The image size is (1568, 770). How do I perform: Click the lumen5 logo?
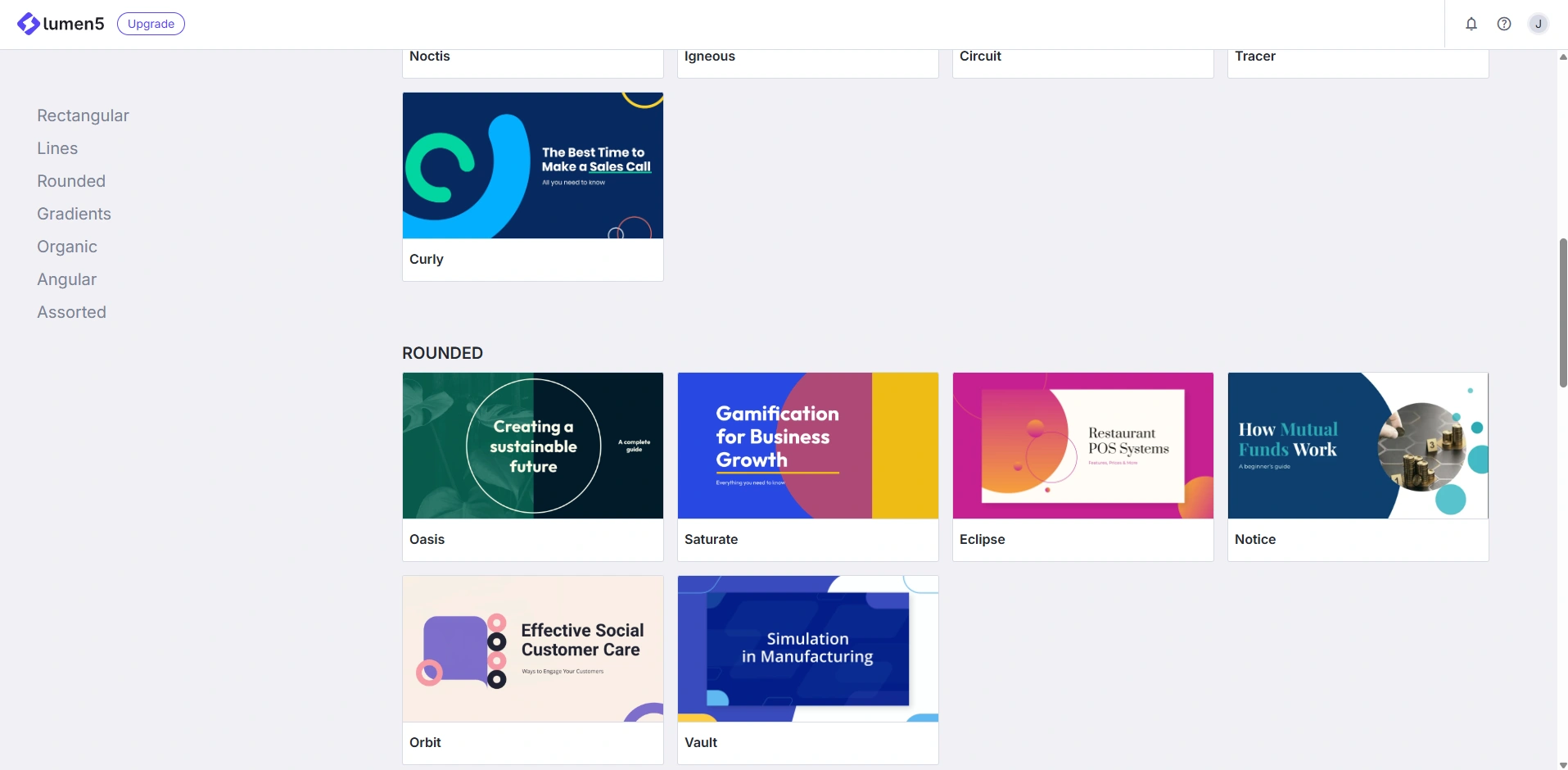(x=61, y=24)
